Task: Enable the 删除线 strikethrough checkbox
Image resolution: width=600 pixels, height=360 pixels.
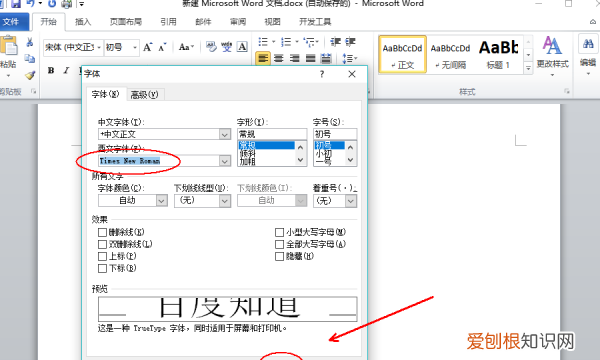Action: click(x=102, y=232)
